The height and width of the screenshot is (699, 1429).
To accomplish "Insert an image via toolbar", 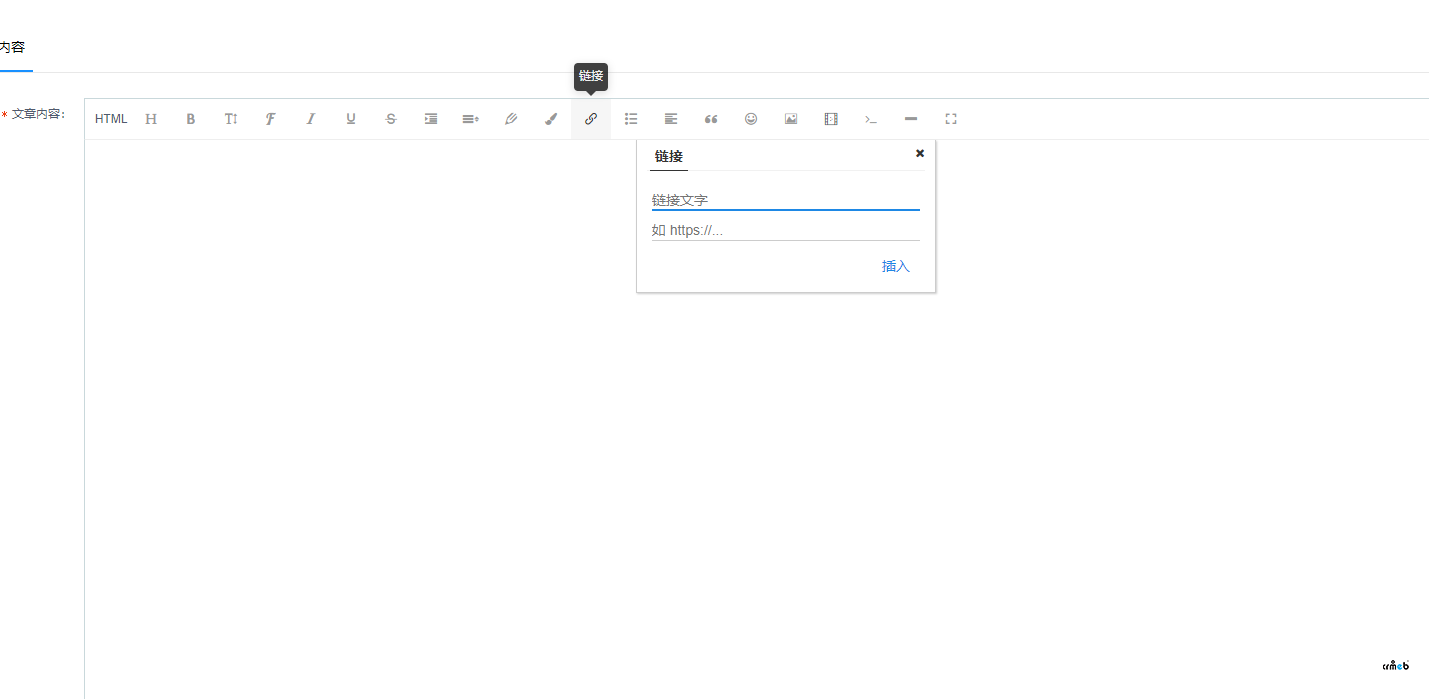I will [791, 119].
